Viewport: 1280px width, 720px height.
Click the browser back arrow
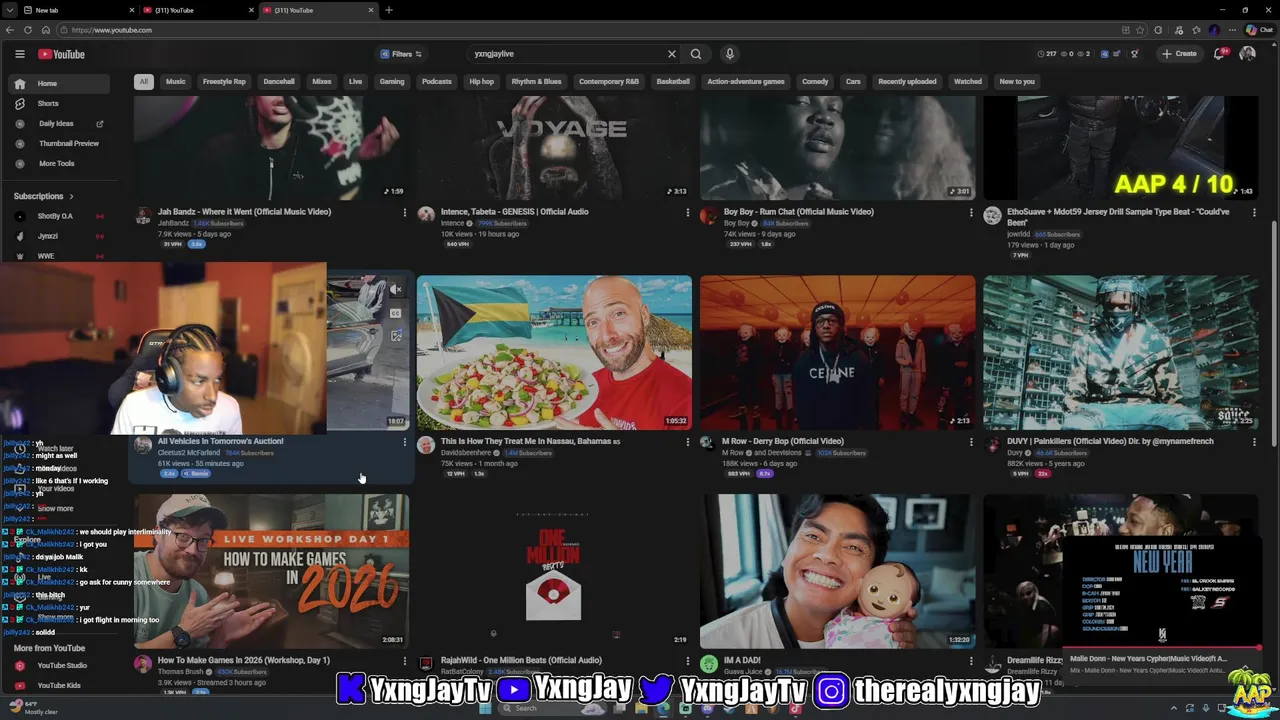point(11,30)
